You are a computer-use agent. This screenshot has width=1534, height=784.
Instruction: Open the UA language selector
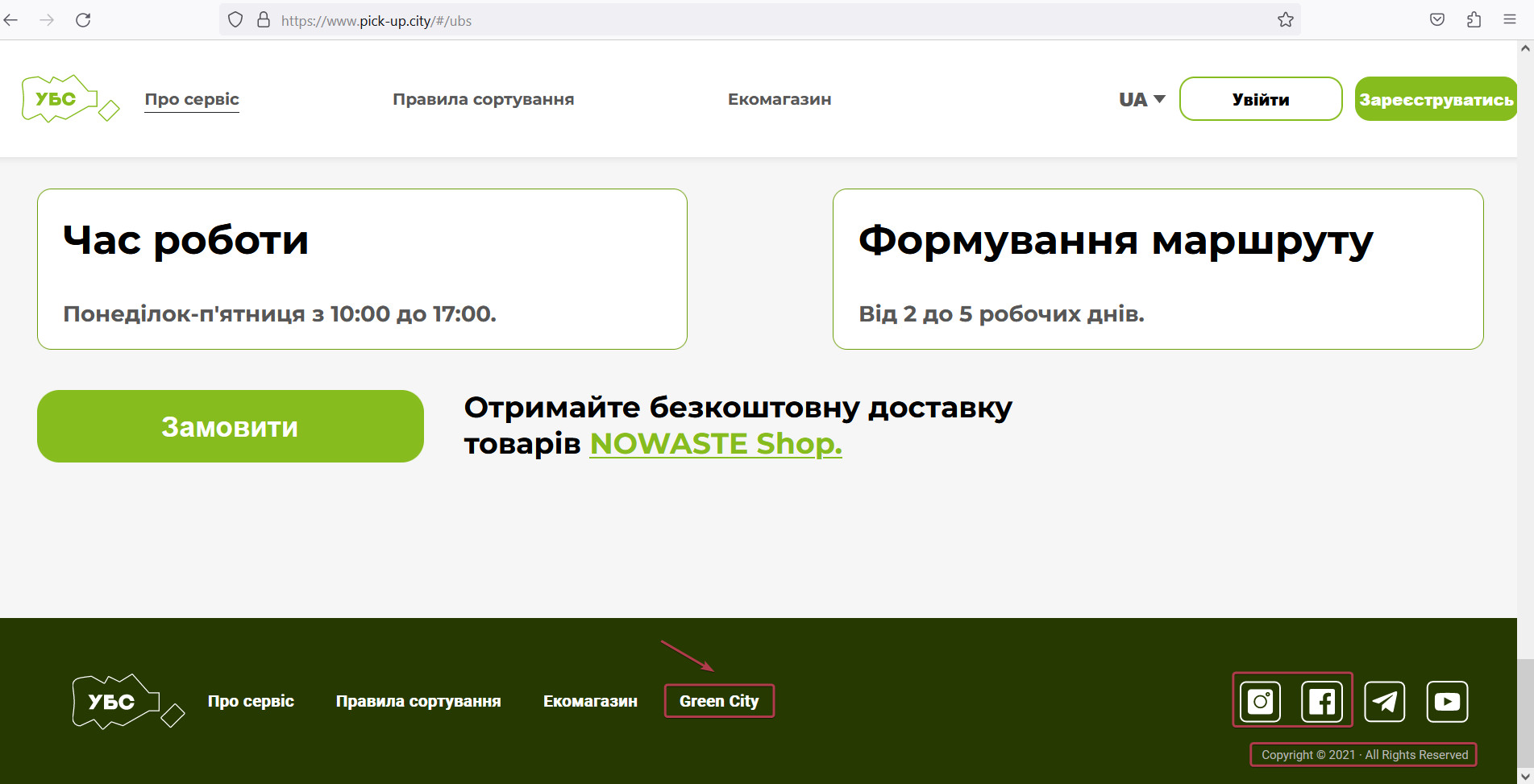click(x=1139, y=98)
